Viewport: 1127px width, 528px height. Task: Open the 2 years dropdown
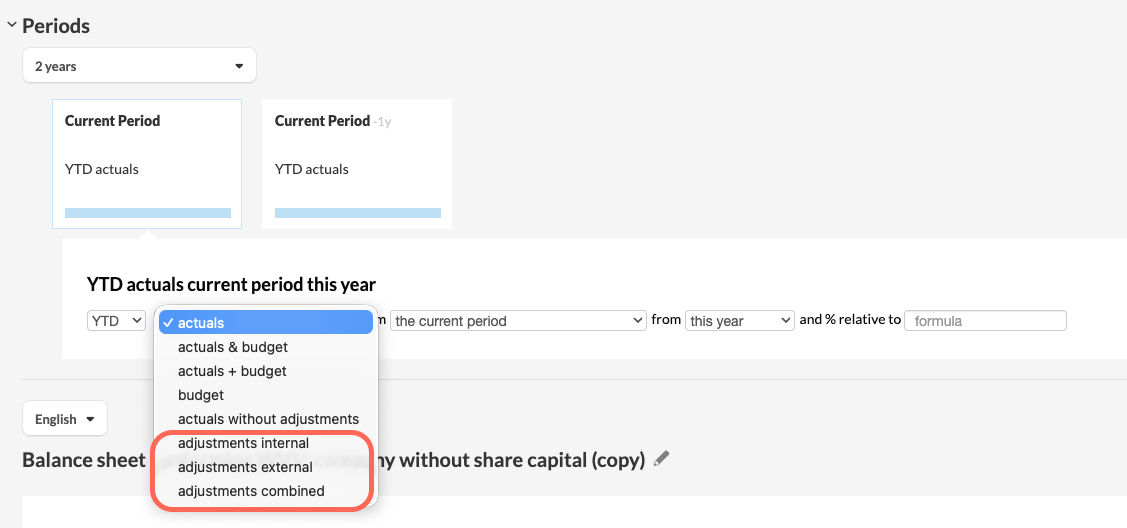139,66
